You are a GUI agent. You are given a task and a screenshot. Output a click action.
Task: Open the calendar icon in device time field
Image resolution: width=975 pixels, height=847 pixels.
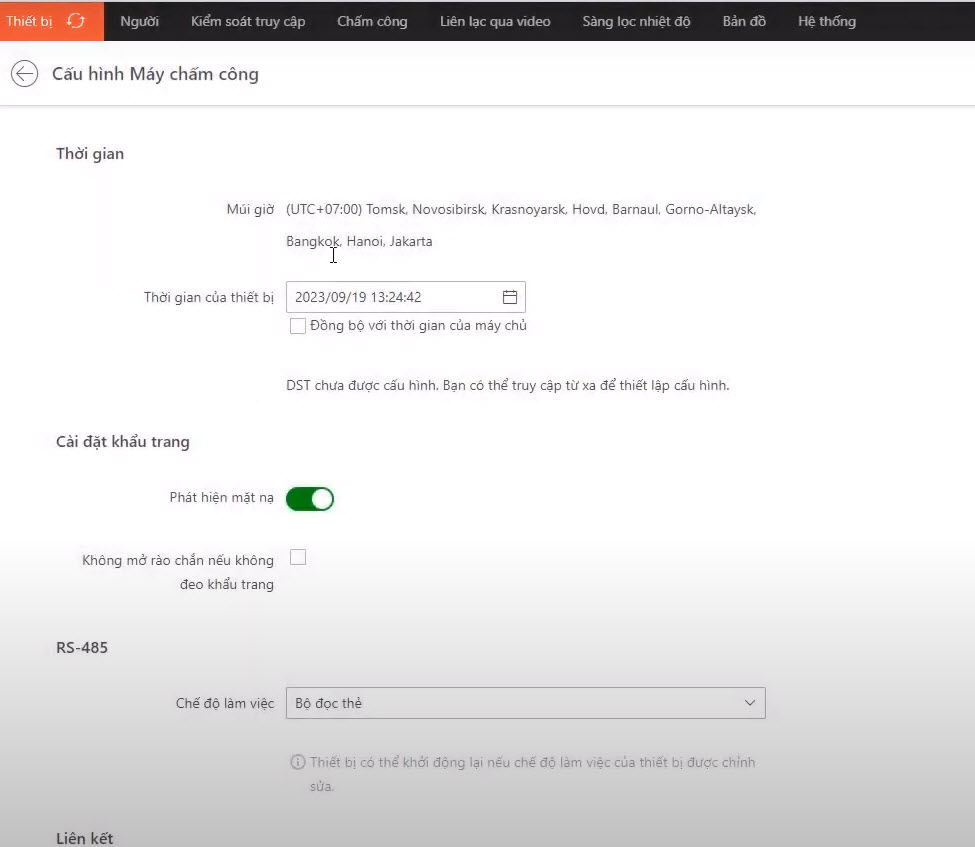509,297
